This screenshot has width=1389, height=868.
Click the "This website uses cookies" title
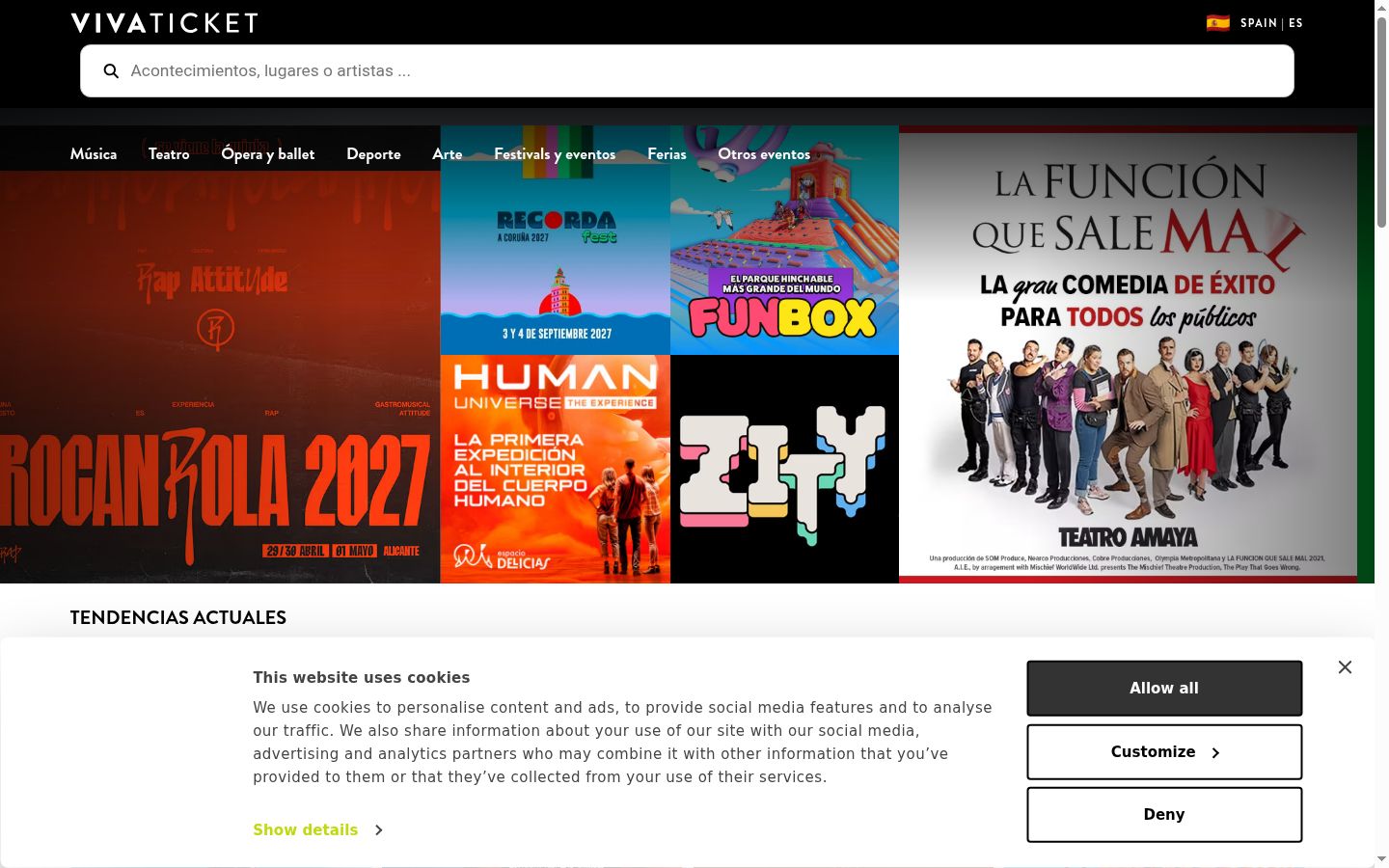(361, 678)
